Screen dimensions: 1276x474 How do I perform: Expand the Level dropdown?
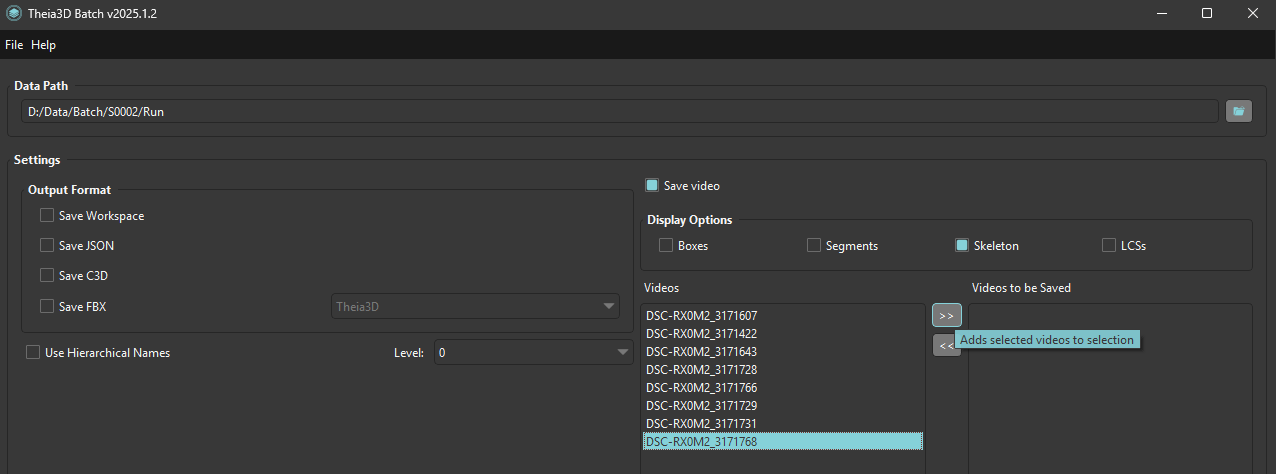534,352
